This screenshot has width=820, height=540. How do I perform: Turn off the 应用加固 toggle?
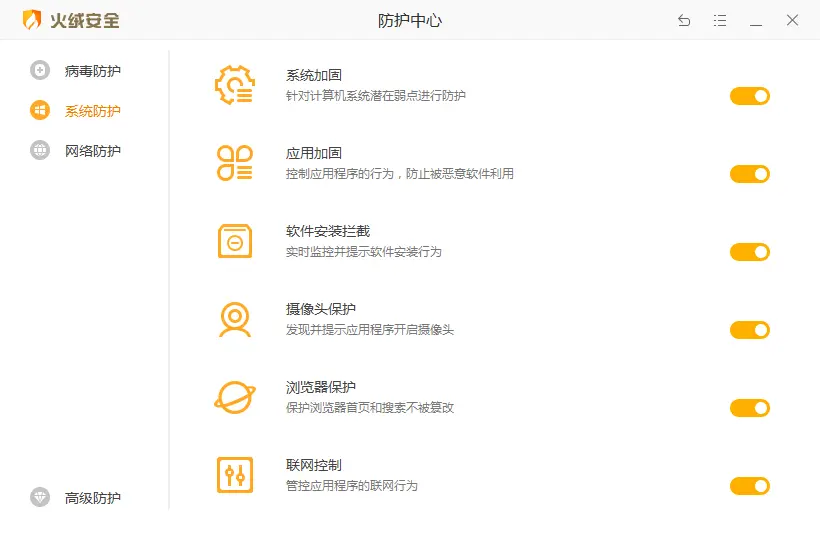tap(749, 174)
